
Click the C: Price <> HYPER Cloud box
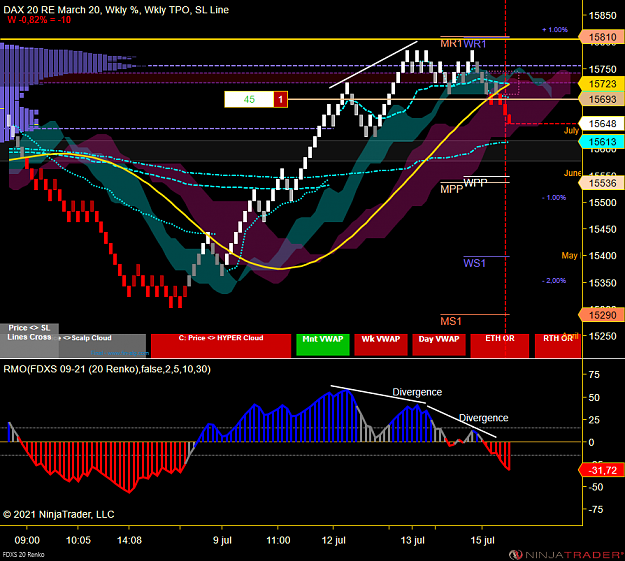click(x=221, y=345)
